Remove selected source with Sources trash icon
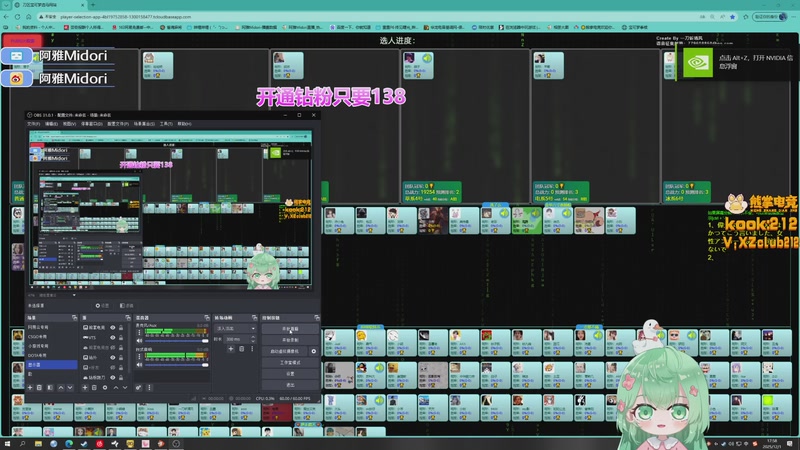 click(x=94, y=388)
